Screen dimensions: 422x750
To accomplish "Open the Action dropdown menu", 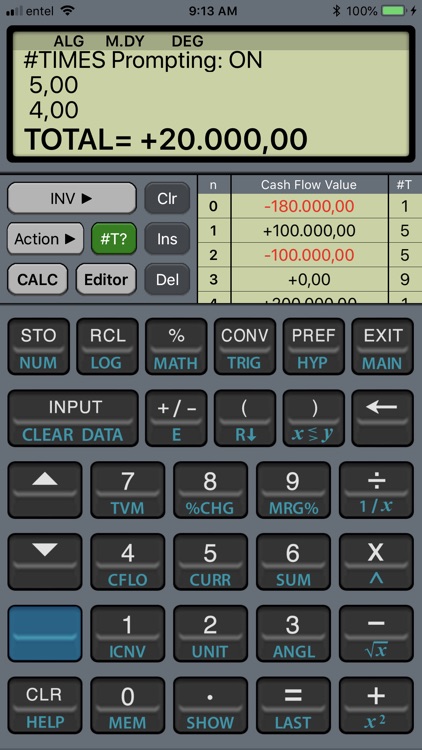I will pyautogui.click(x=45, y=239).
